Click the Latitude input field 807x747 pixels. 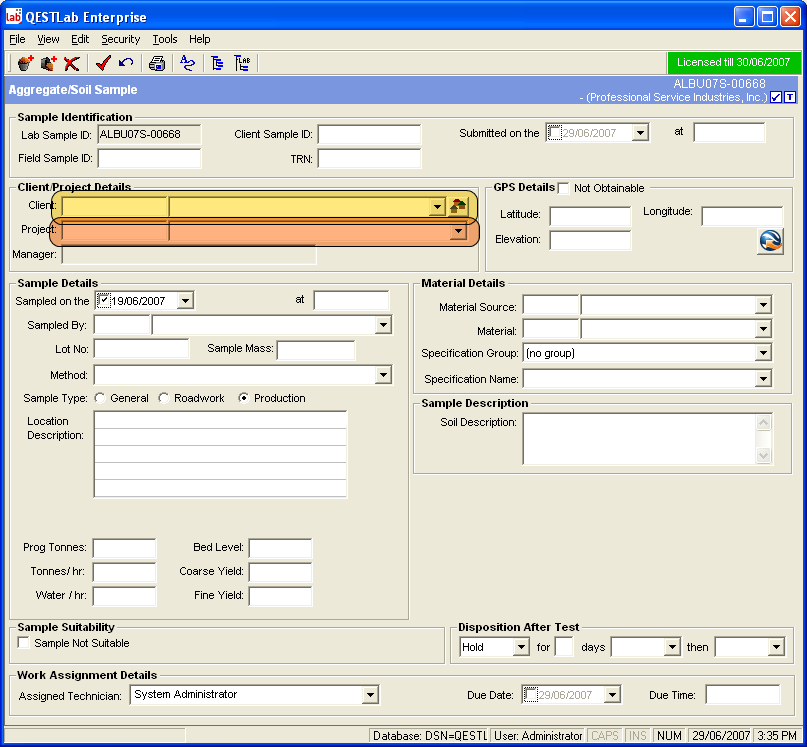coord(590,216)
